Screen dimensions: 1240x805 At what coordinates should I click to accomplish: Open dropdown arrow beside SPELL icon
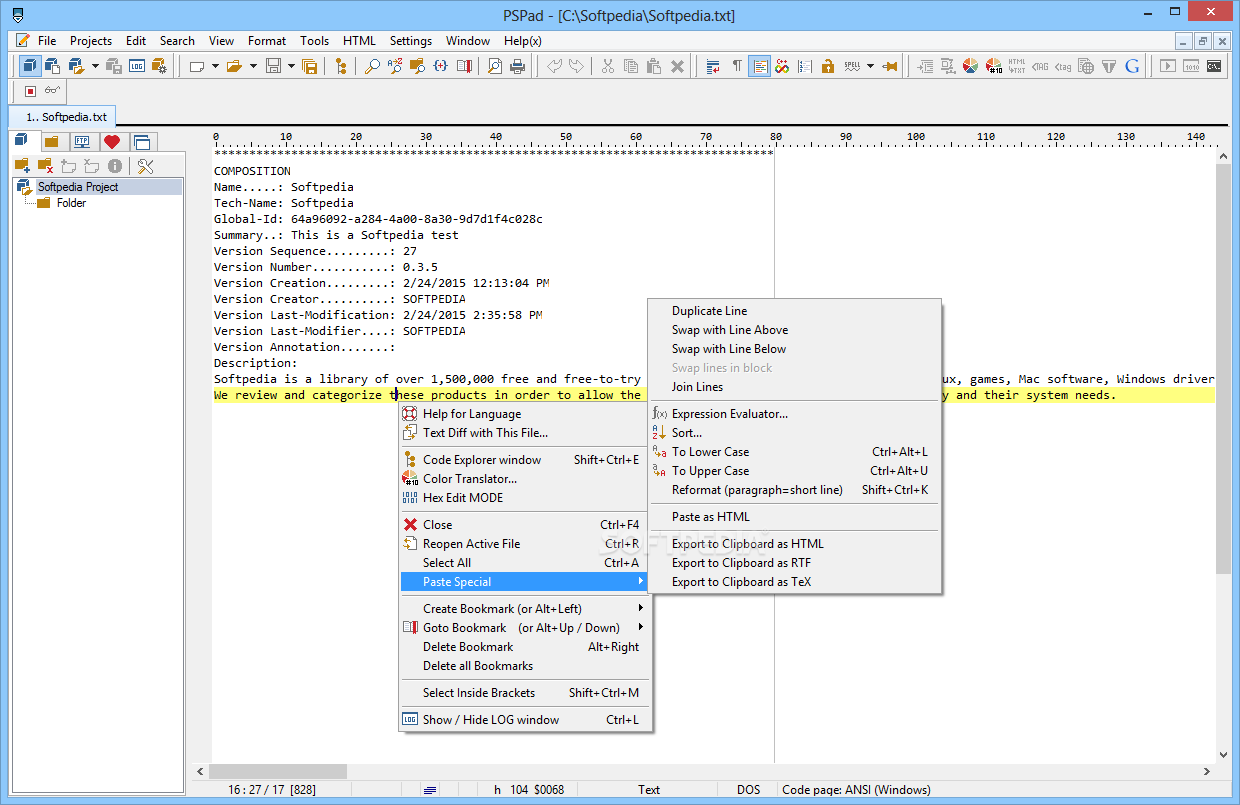[870, 66]
